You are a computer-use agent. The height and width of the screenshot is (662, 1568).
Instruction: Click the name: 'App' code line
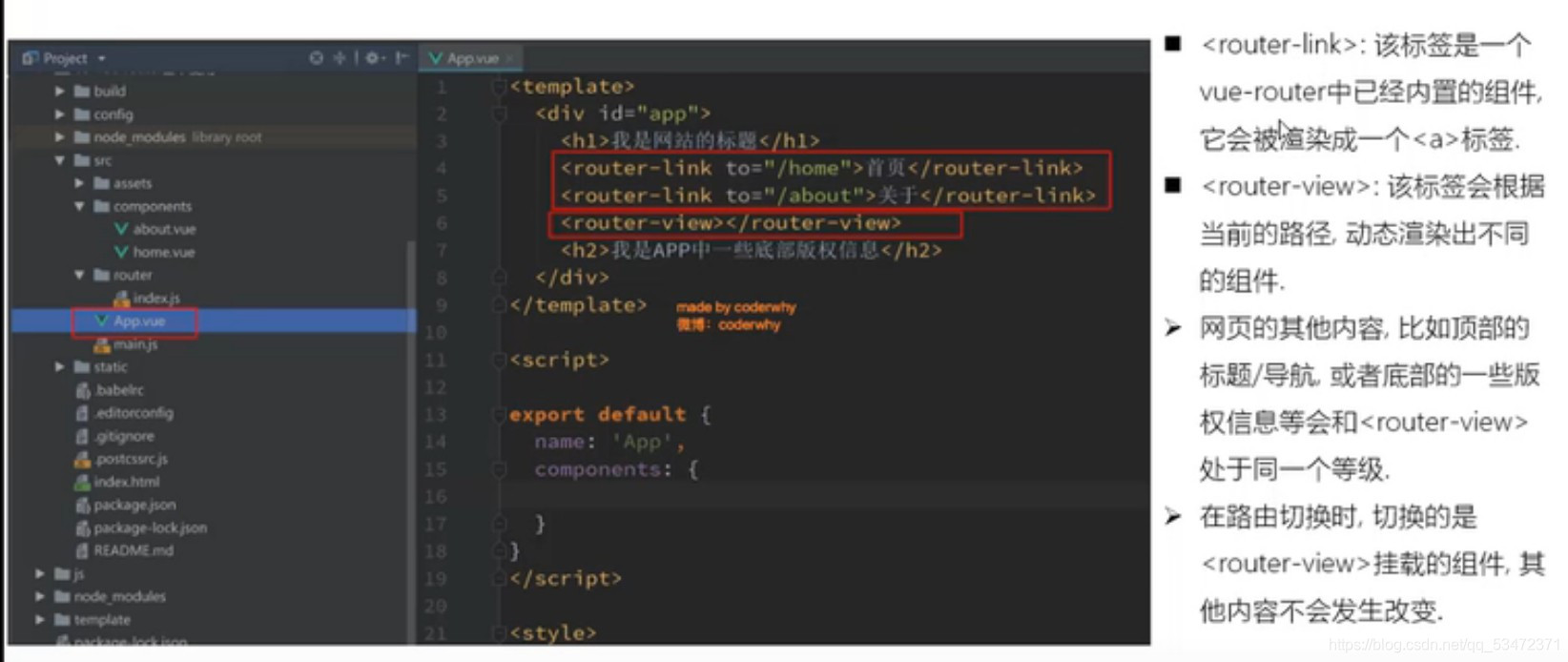(609, 442)
